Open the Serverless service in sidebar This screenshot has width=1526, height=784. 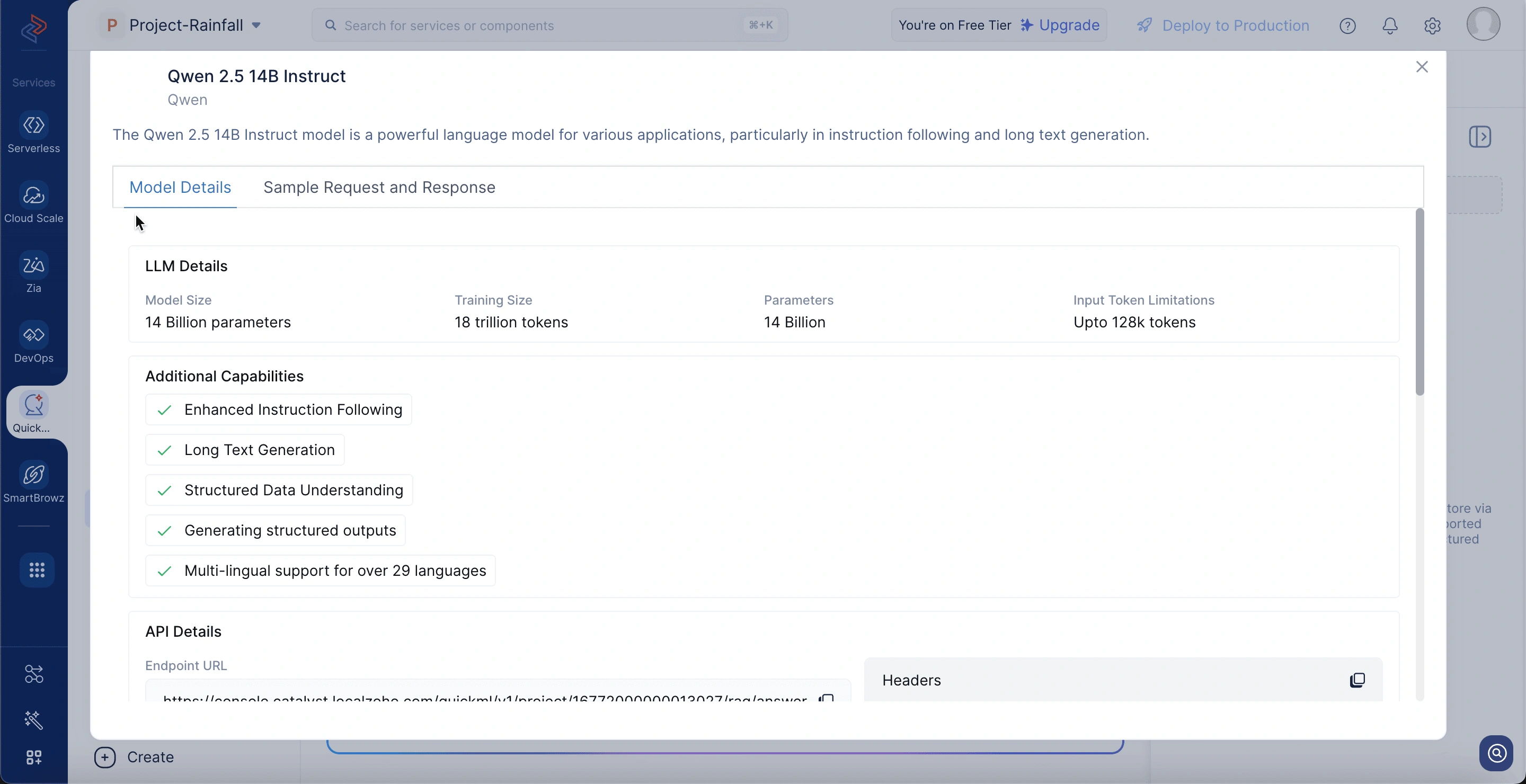pos(34,132)
